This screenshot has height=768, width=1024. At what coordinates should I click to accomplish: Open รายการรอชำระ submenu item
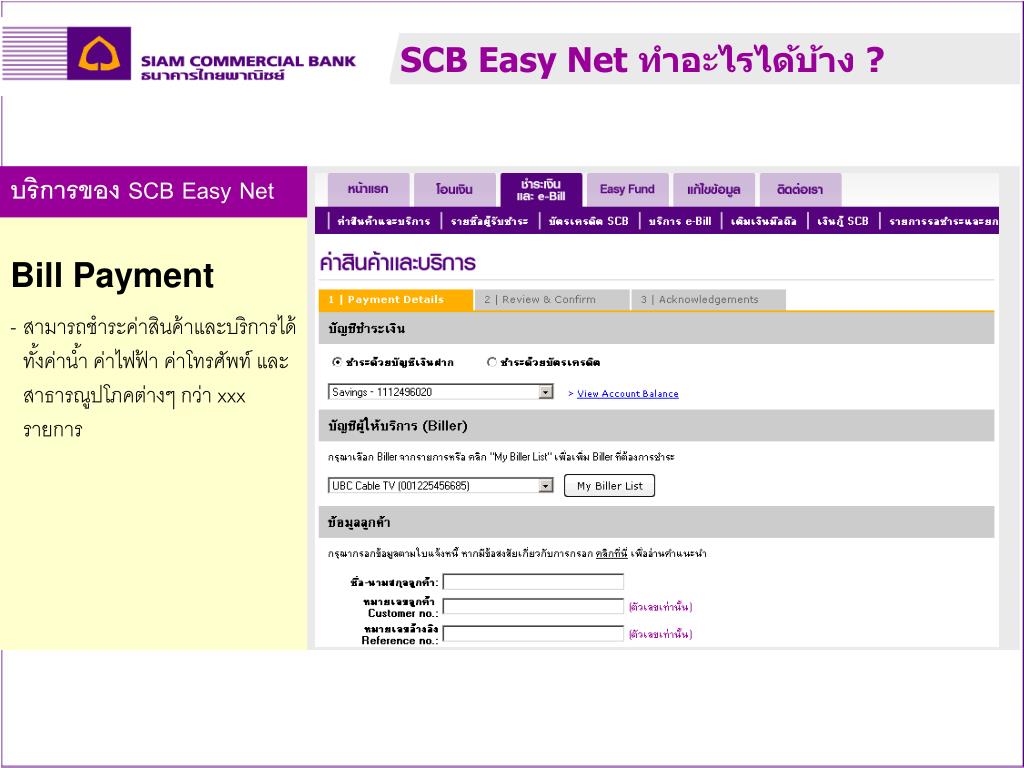(943, 221)
